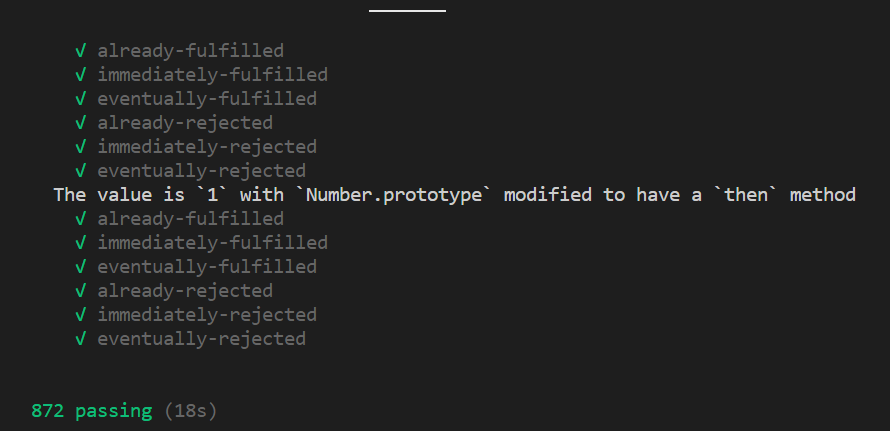
Task: Click the first eventually-fulfilled test result text
Action: click(x=206, y=99)
